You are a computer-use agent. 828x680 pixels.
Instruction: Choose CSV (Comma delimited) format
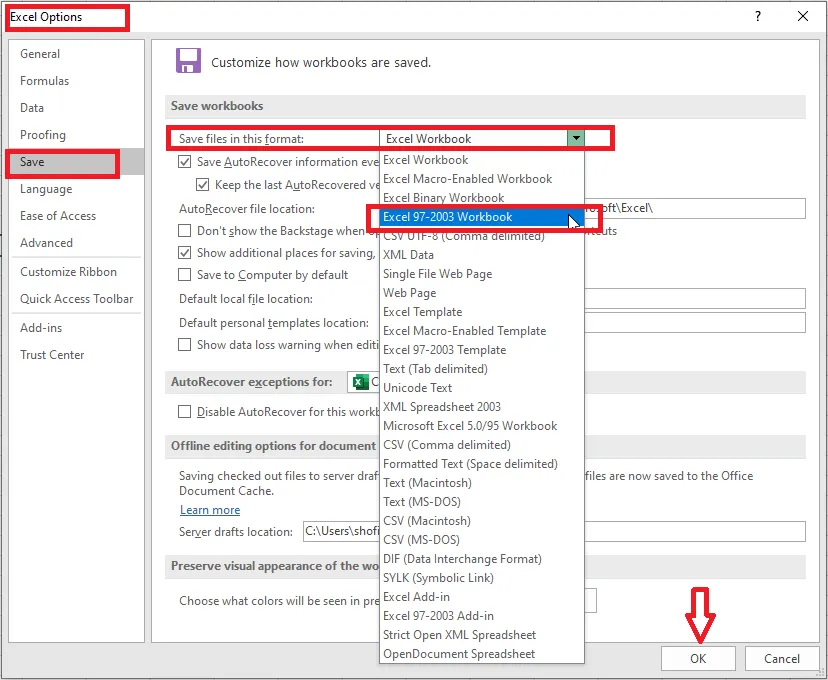482,445
